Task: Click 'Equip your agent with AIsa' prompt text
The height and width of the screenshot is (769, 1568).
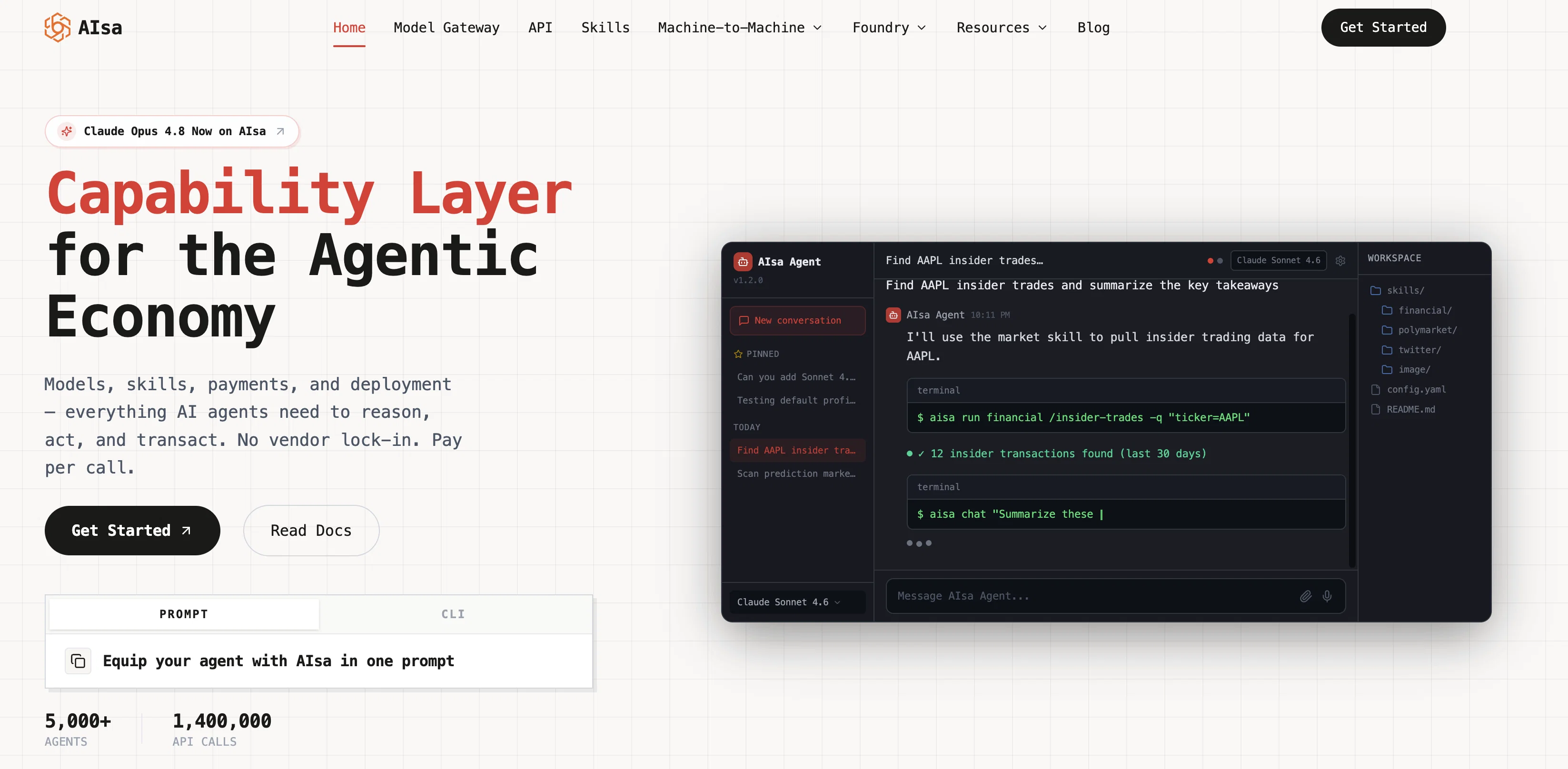Action: click(x=278, y=661)
